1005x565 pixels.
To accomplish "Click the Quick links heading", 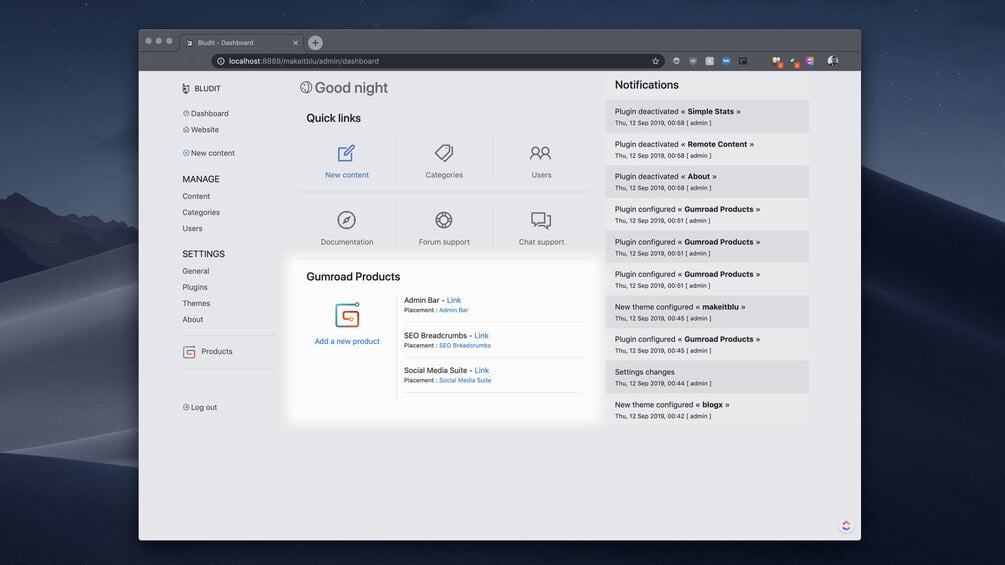I will coord(333,118).
